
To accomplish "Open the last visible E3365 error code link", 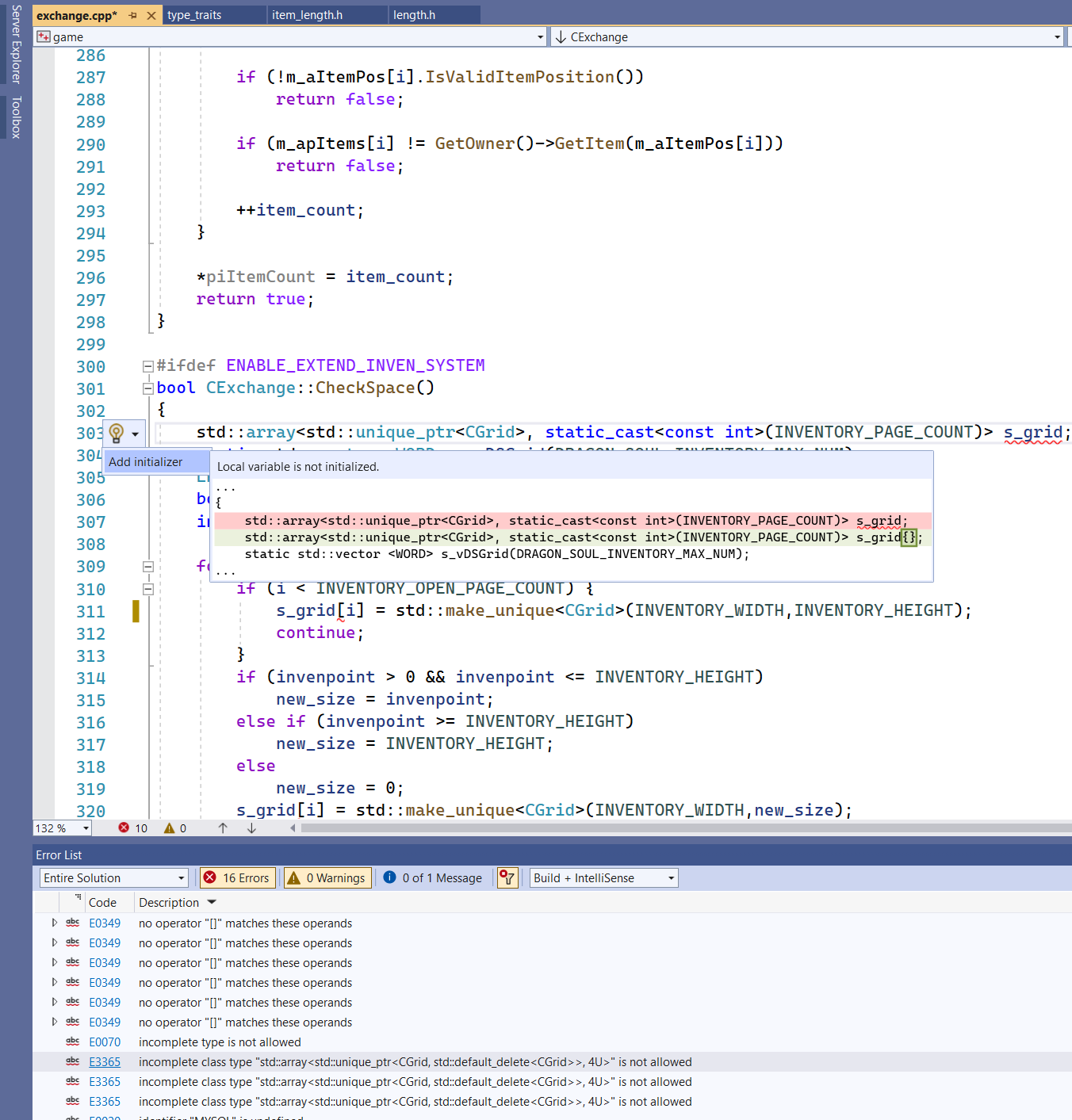I will click(105, 1101).
